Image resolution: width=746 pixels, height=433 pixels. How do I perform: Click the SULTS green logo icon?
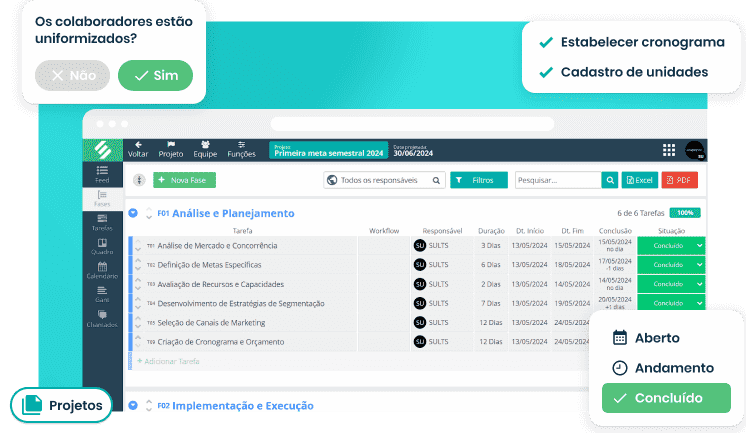point(102,150)
